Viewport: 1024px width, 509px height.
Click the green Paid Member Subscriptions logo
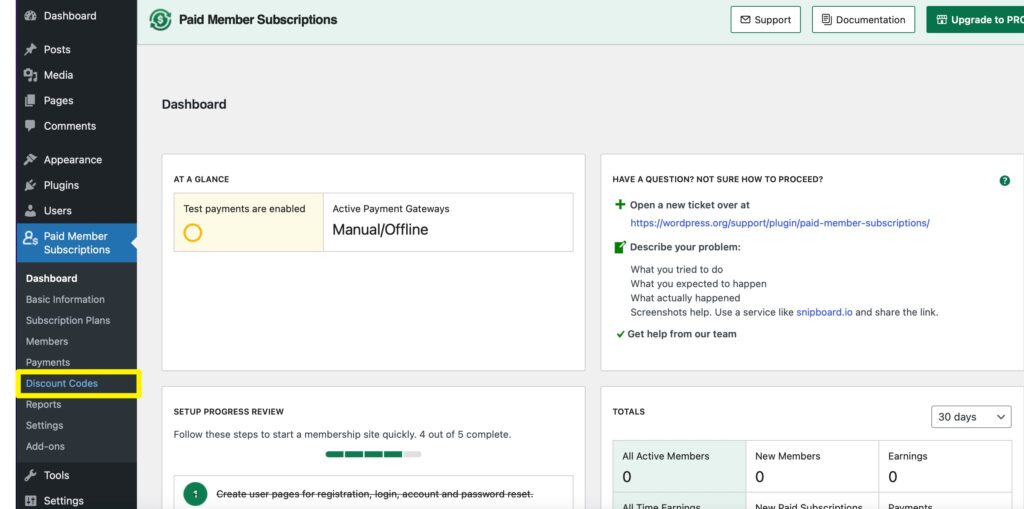tap(160, 20)
